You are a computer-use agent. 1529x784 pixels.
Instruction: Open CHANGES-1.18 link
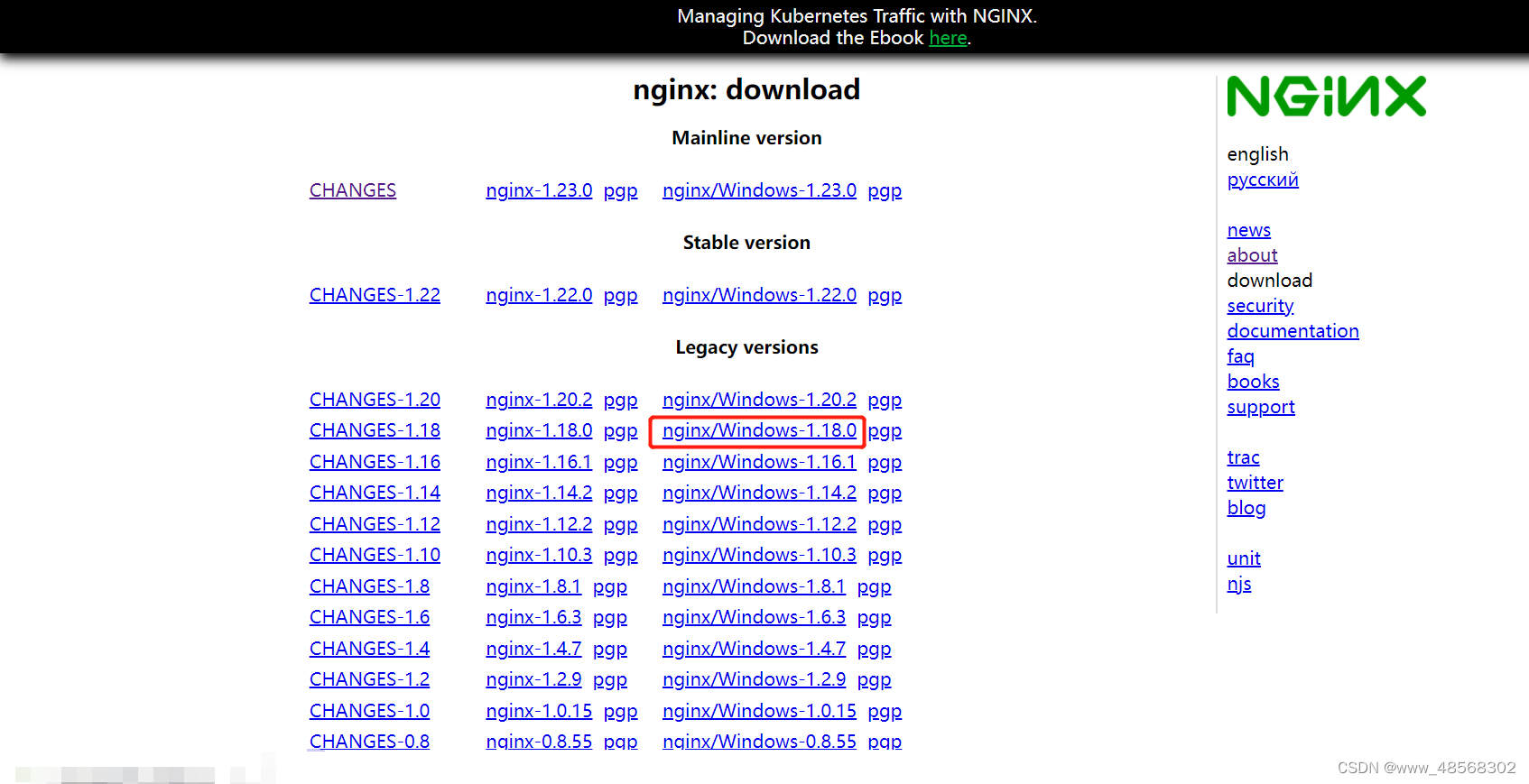point(375,430)
